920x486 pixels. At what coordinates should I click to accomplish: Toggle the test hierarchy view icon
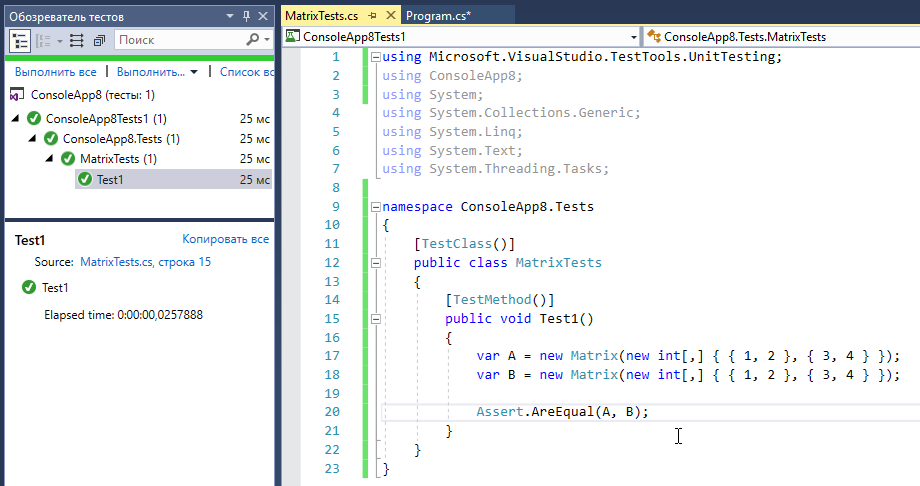(20, 40)
